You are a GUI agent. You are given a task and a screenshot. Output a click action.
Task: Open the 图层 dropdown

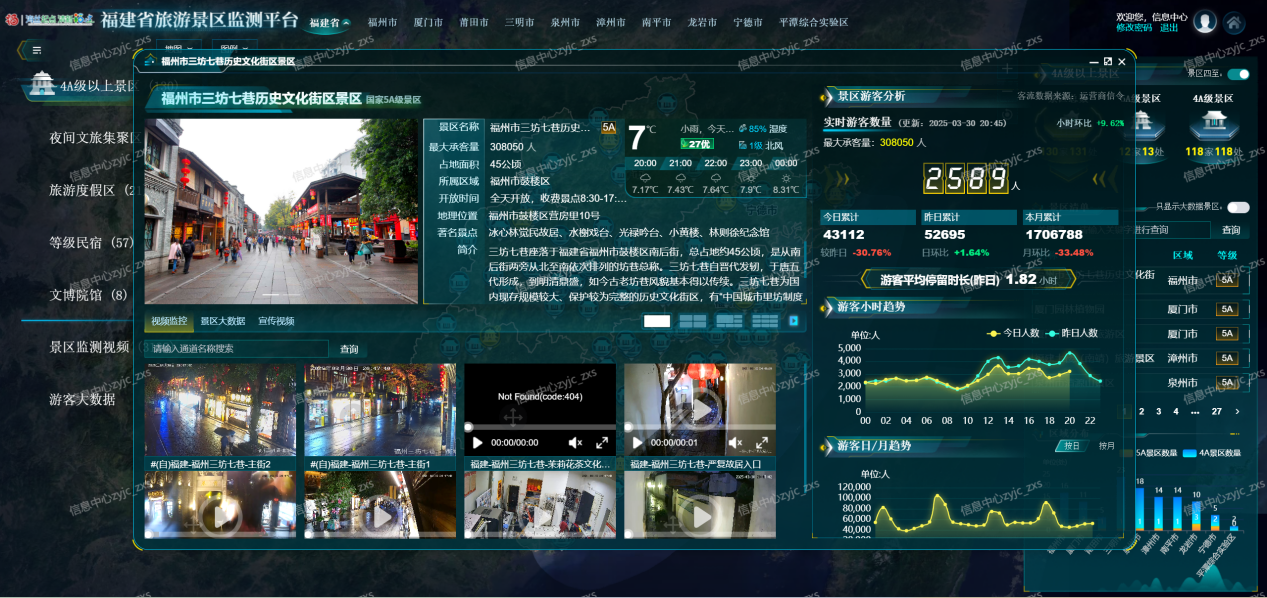click(237, 49)
